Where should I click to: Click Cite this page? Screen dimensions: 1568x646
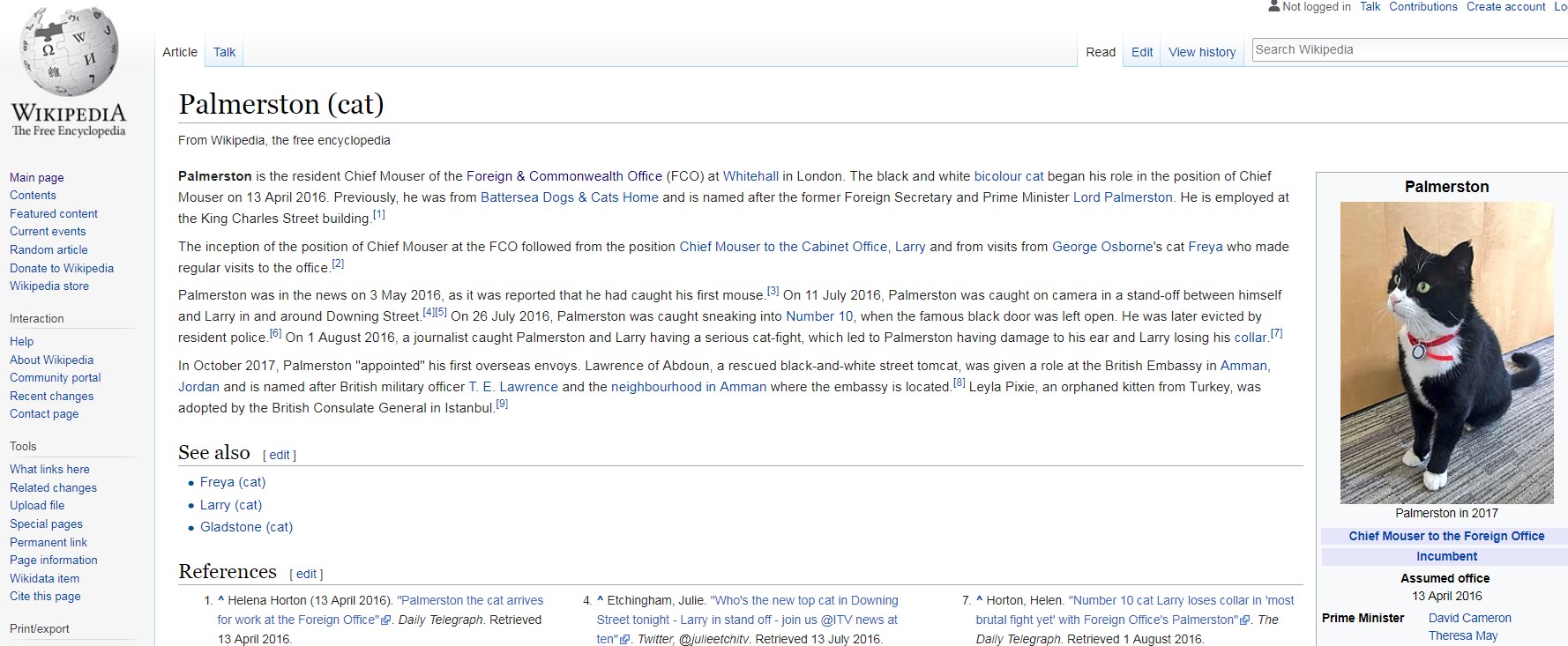[x=45, y=596]
